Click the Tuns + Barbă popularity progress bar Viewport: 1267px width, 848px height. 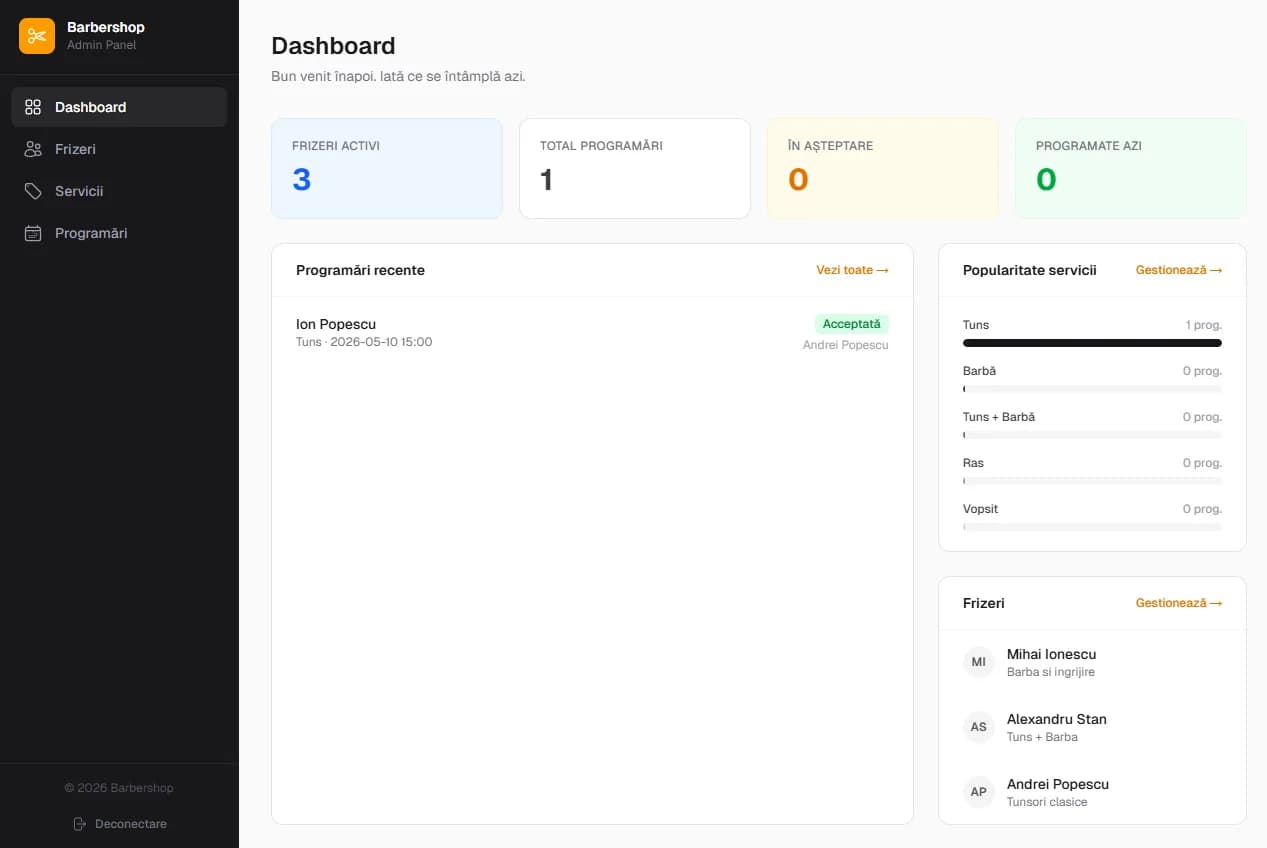tap(1092, 435)
